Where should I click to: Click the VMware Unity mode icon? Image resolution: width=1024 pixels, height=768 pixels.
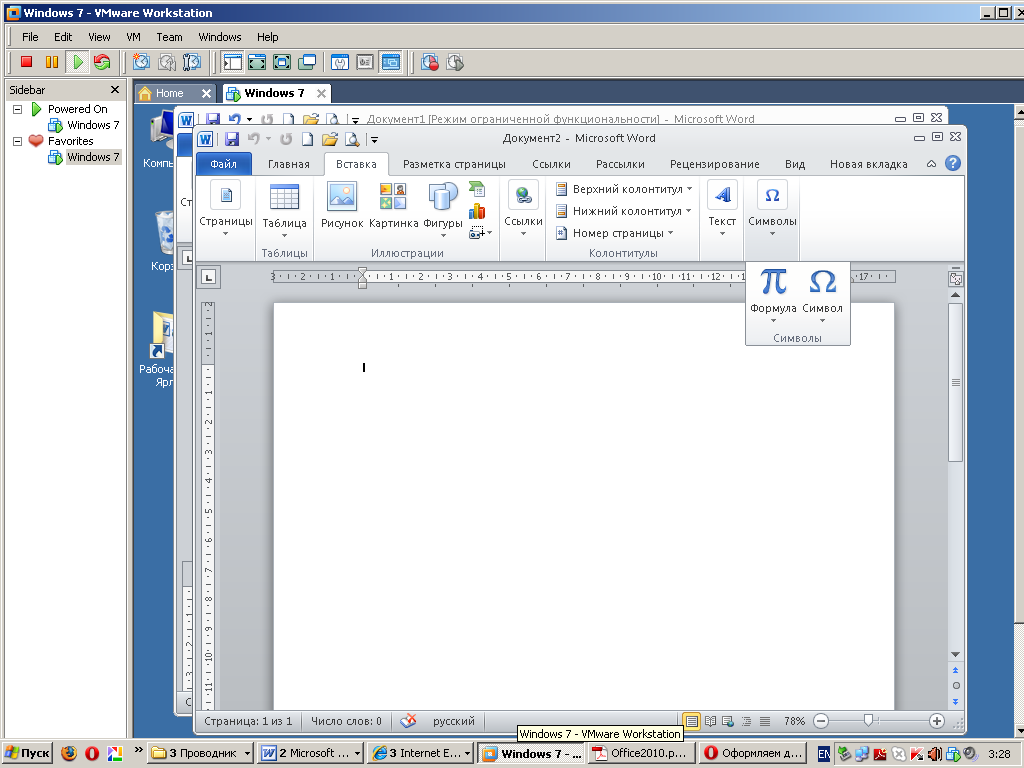click(307, 62)
